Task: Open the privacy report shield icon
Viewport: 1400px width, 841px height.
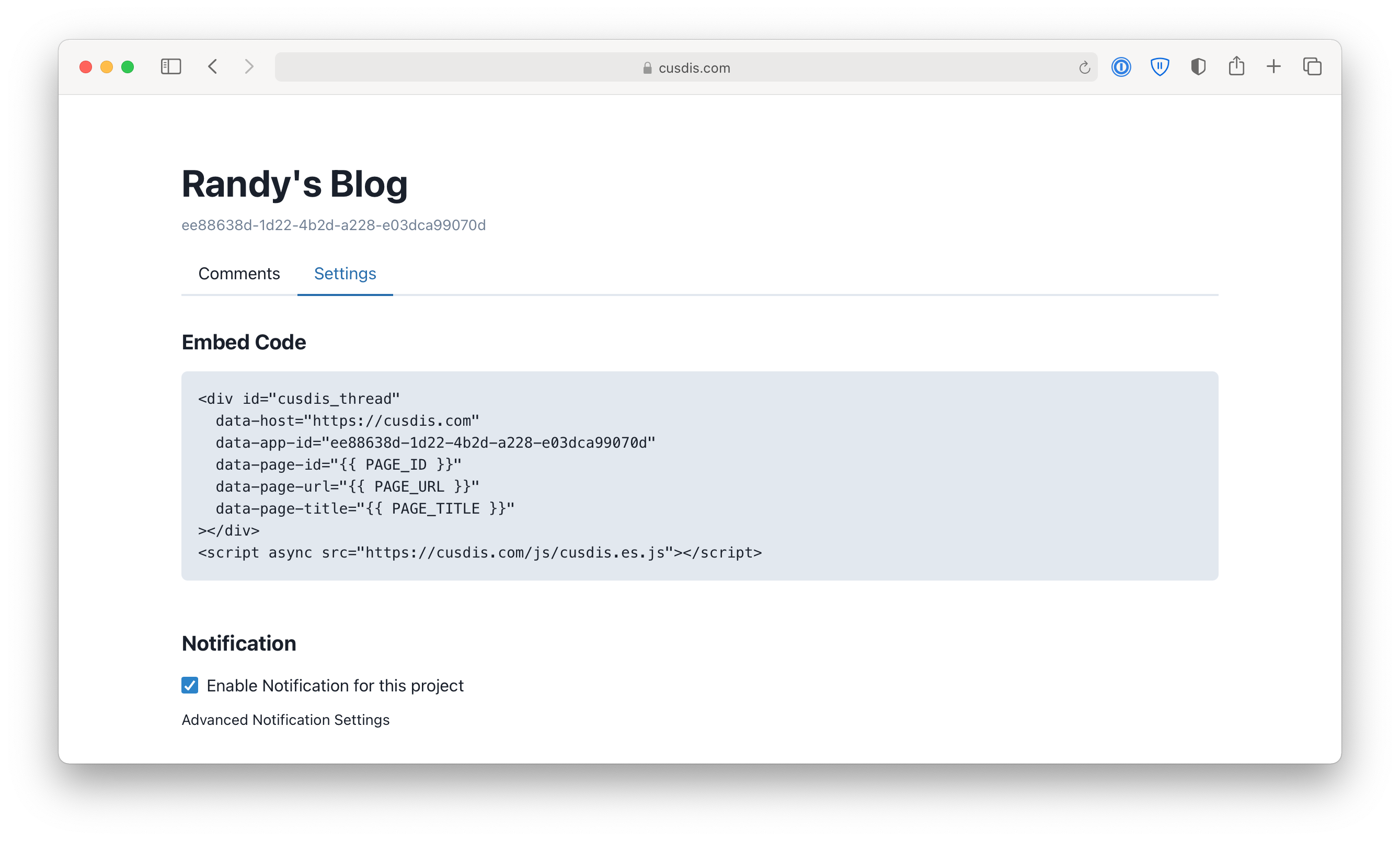Action: (1198, 67)
